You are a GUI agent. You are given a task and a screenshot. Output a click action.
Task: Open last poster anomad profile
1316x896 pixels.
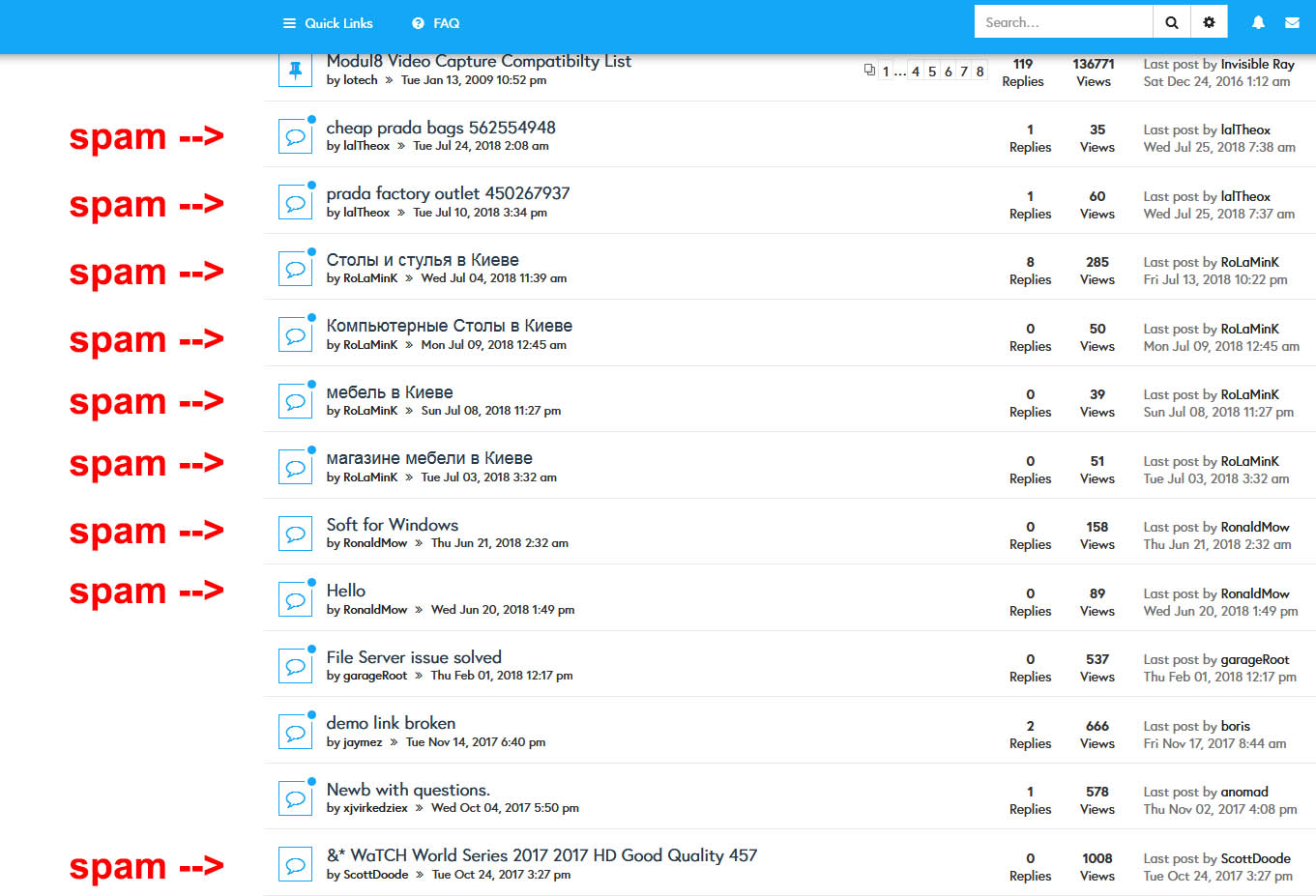tap(1244, 792)
